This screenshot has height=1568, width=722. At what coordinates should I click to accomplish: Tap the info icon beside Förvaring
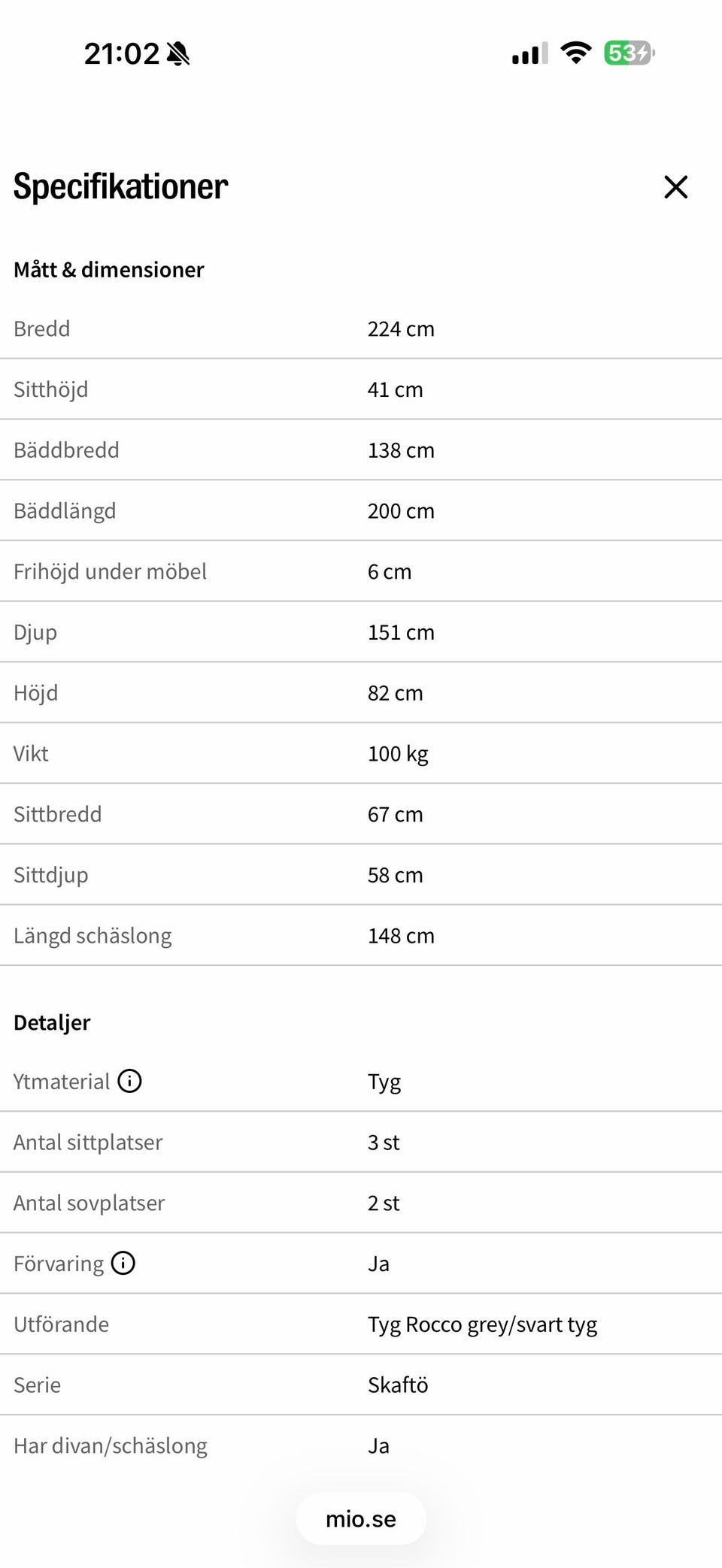(123, 1263)
